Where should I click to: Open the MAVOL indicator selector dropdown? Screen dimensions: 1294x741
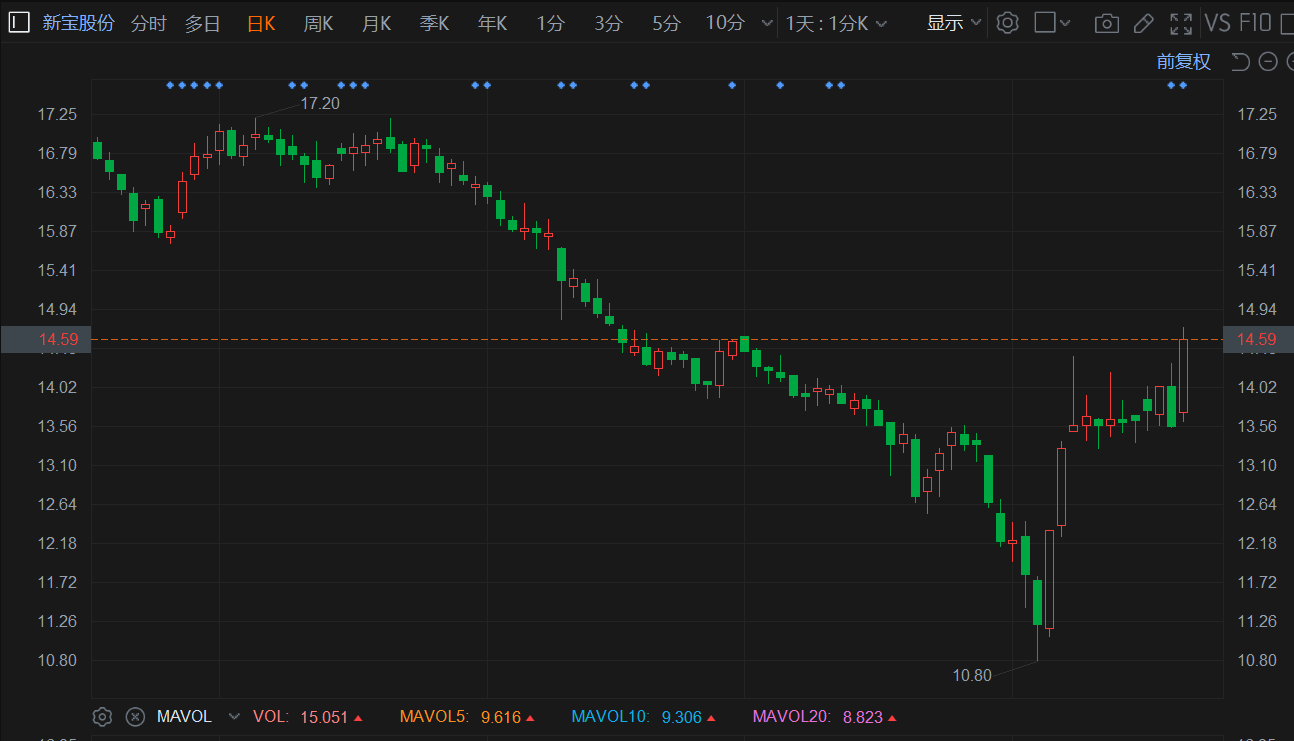pos(234,716)
